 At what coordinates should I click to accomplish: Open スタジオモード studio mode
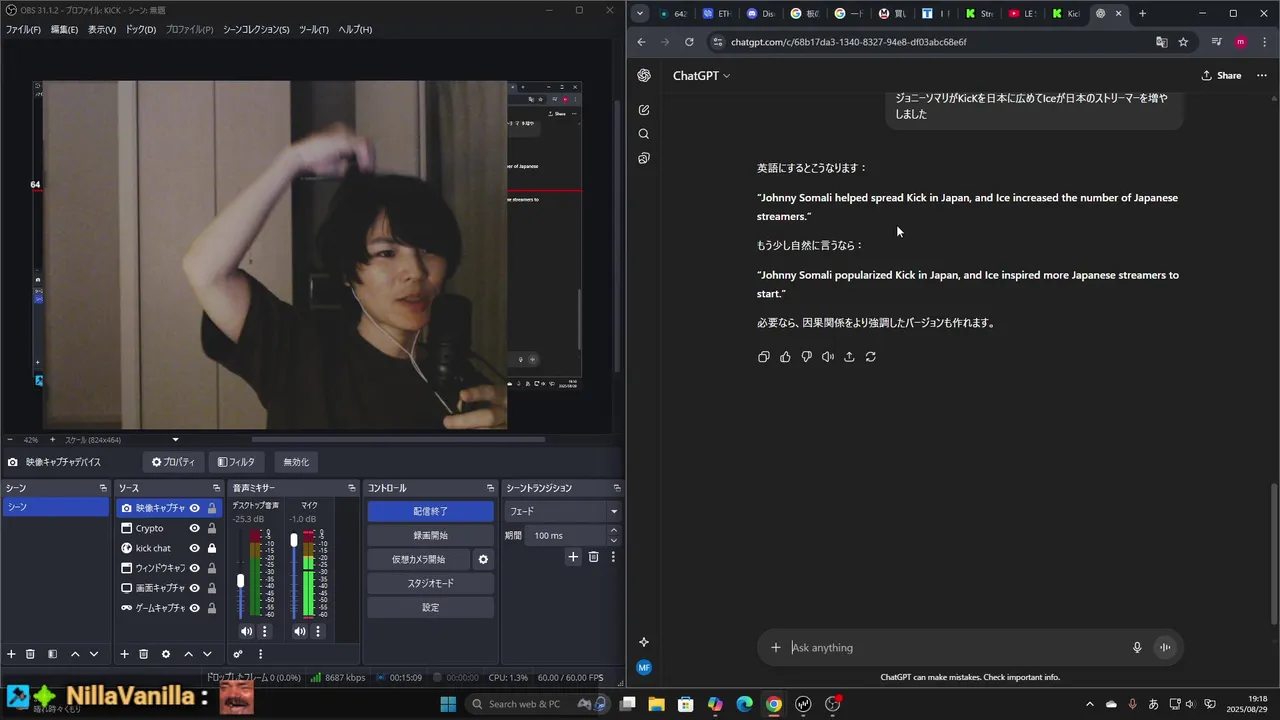[430, 583]
